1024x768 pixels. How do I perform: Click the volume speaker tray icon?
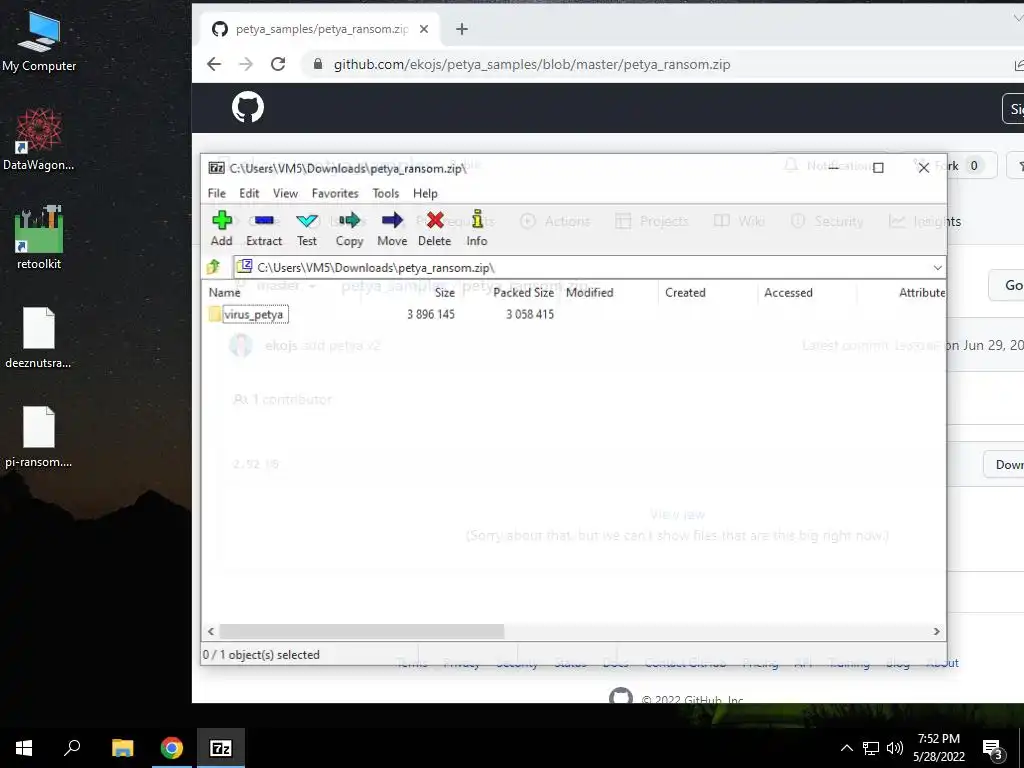pos(895,748)
